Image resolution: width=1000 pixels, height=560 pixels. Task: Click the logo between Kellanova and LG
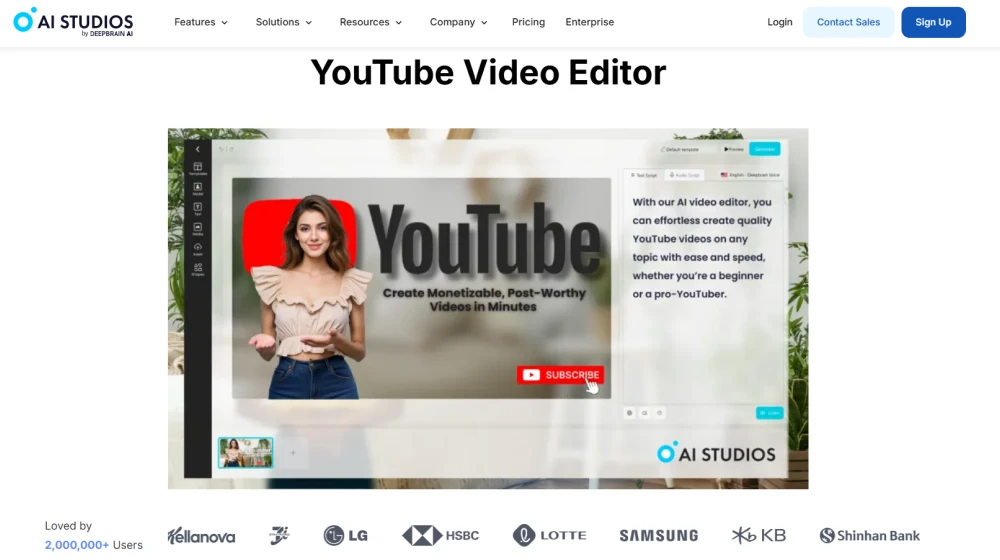279,536
